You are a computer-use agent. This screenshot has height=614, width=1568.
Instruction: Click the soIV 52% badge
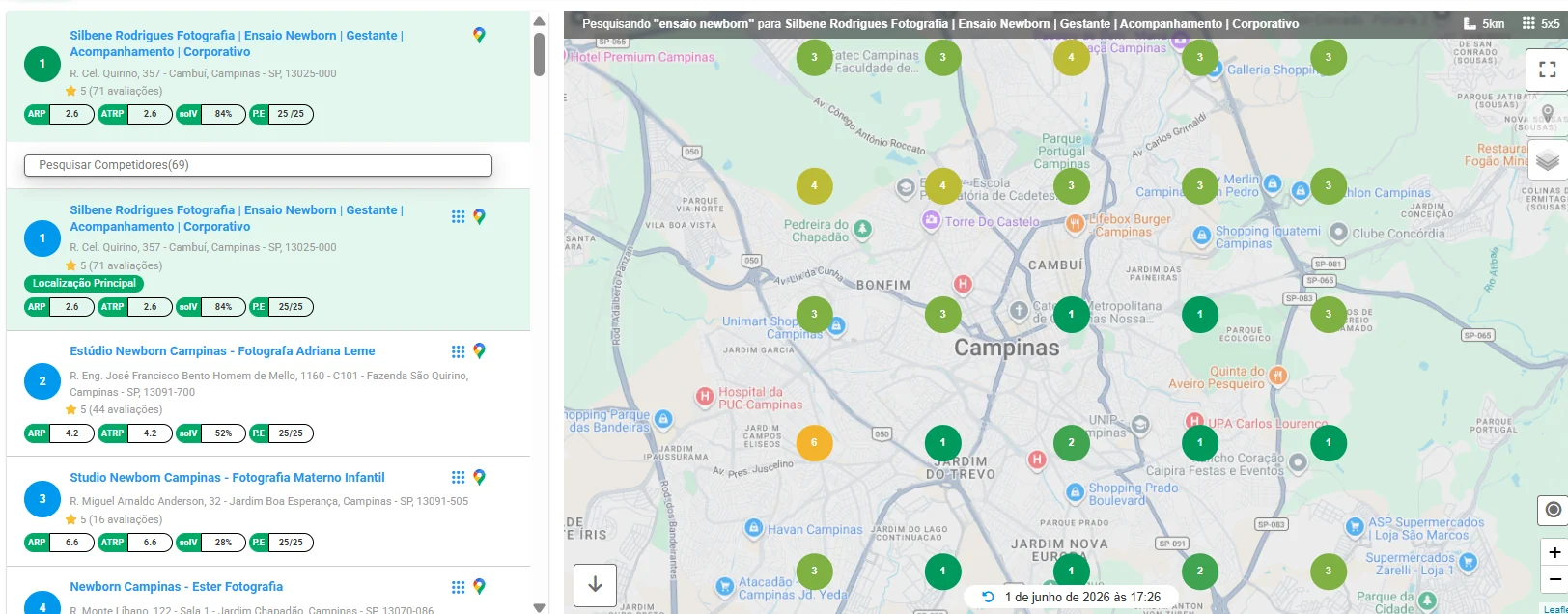210,433
